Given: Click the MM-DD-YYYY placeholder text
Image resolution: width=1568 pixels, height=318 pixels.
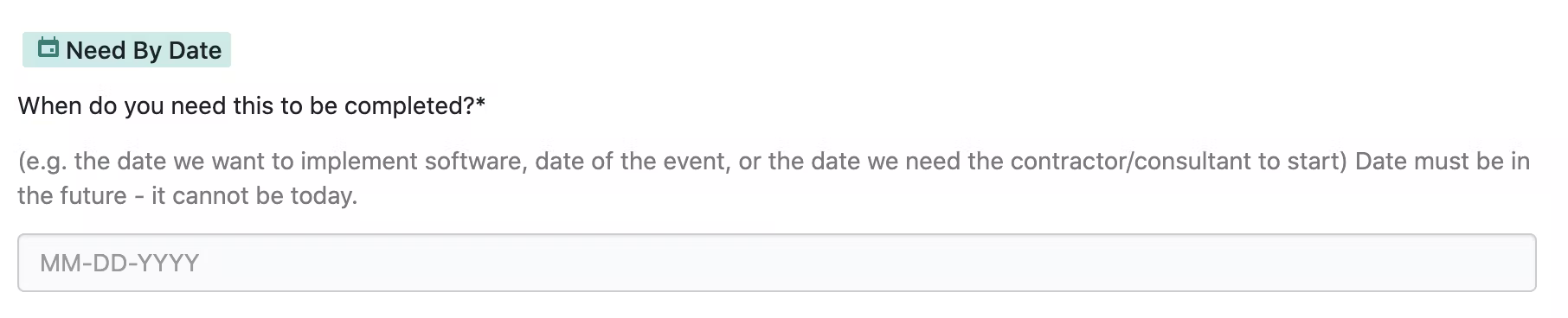Looking at the screenshot, I should click(119, 263).
